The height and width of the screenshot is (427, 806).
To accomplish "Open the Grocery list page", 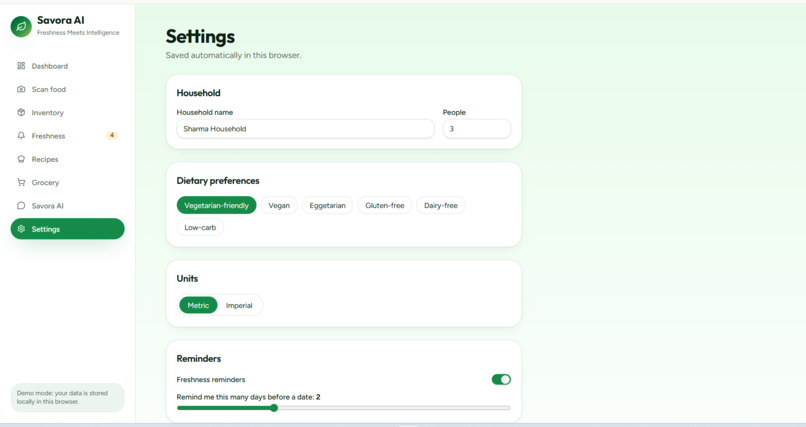I will (67, 182).
